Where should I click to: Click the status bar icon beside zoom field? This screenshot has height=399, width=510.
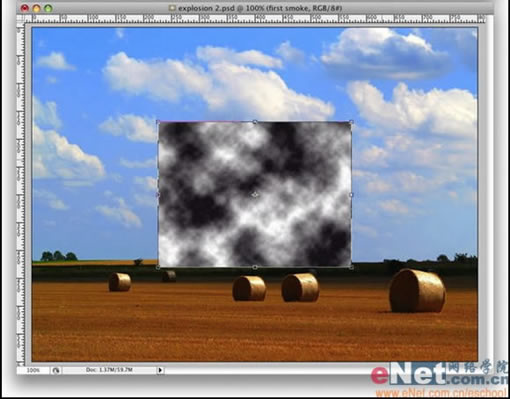click(x=56, y=370)
